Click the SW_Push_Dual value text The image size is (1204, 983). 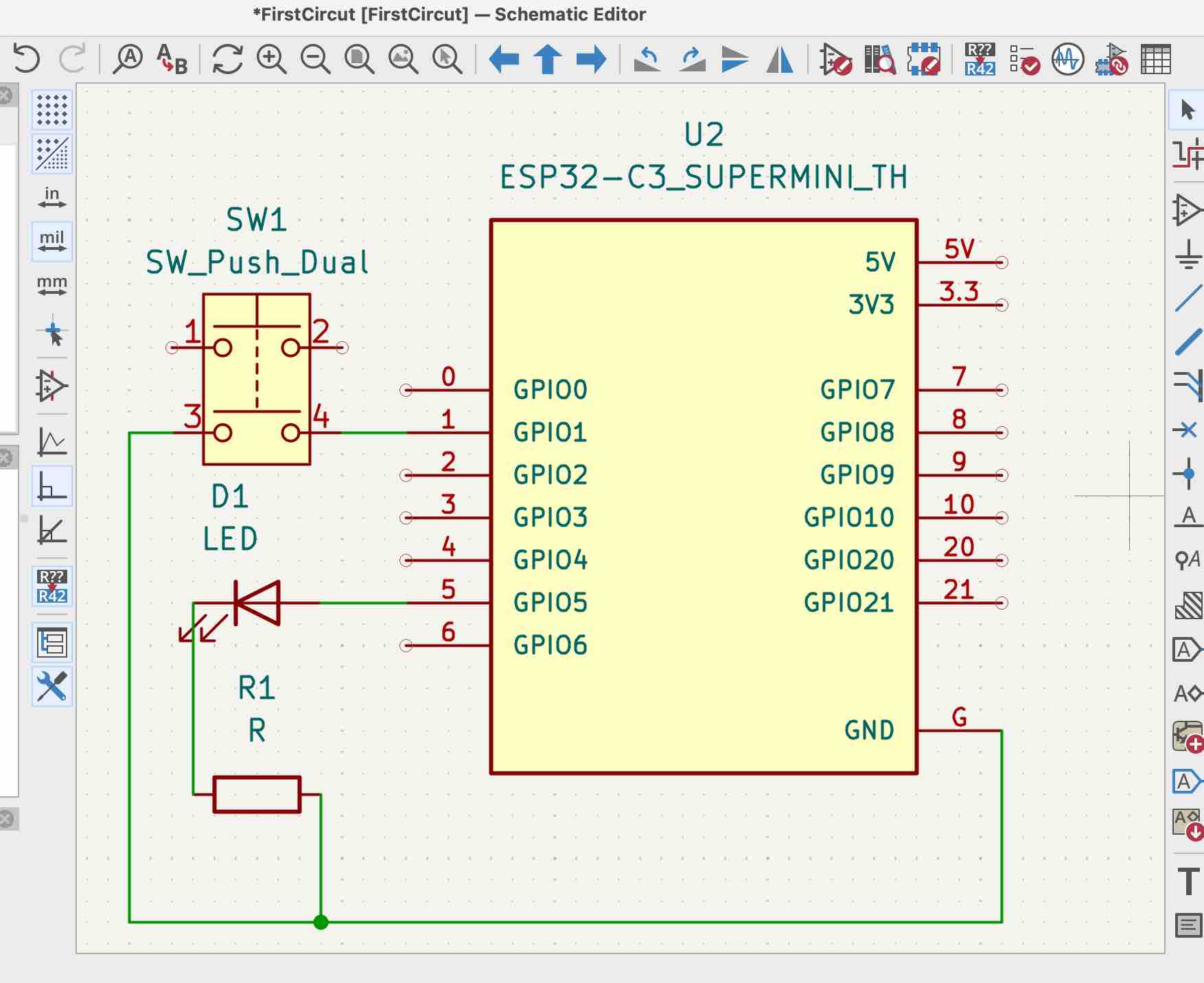click(257, 262)
